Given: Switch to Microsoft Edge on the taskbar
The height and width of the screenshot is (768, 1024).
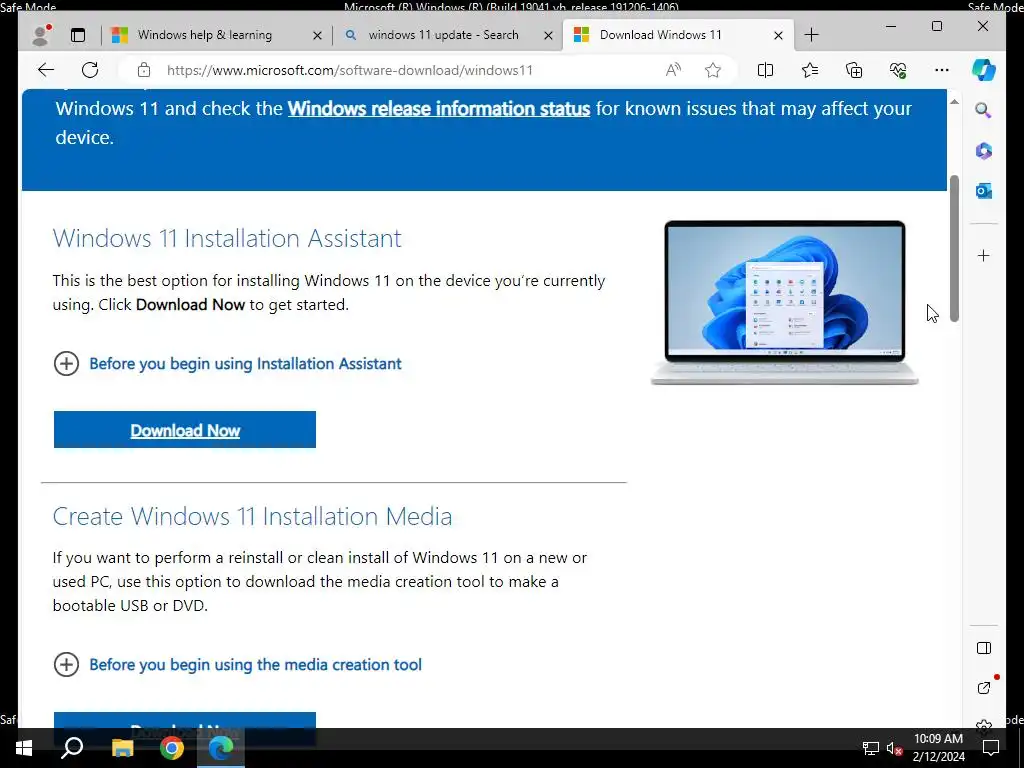Looking at the screenshot, I should click(x=221, y=748).
